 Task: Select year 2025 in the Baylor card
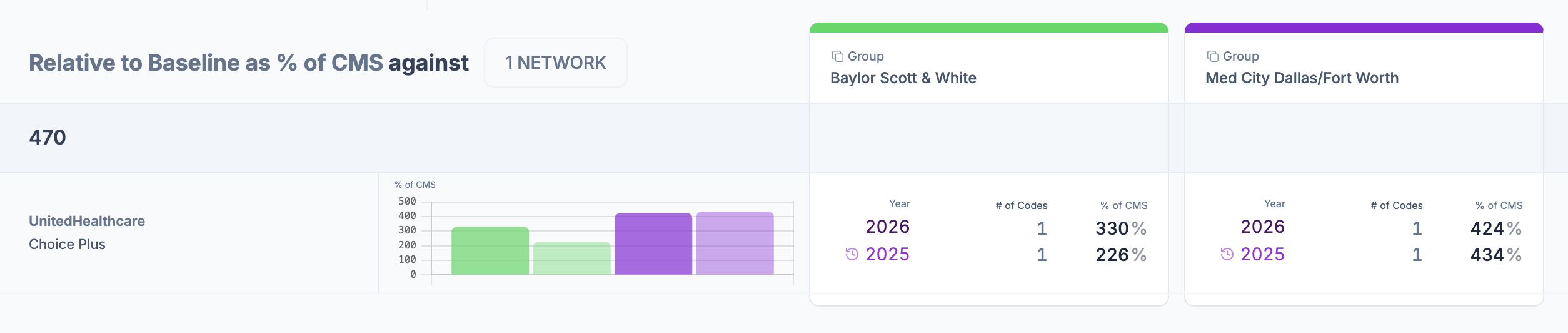(888, 254)
